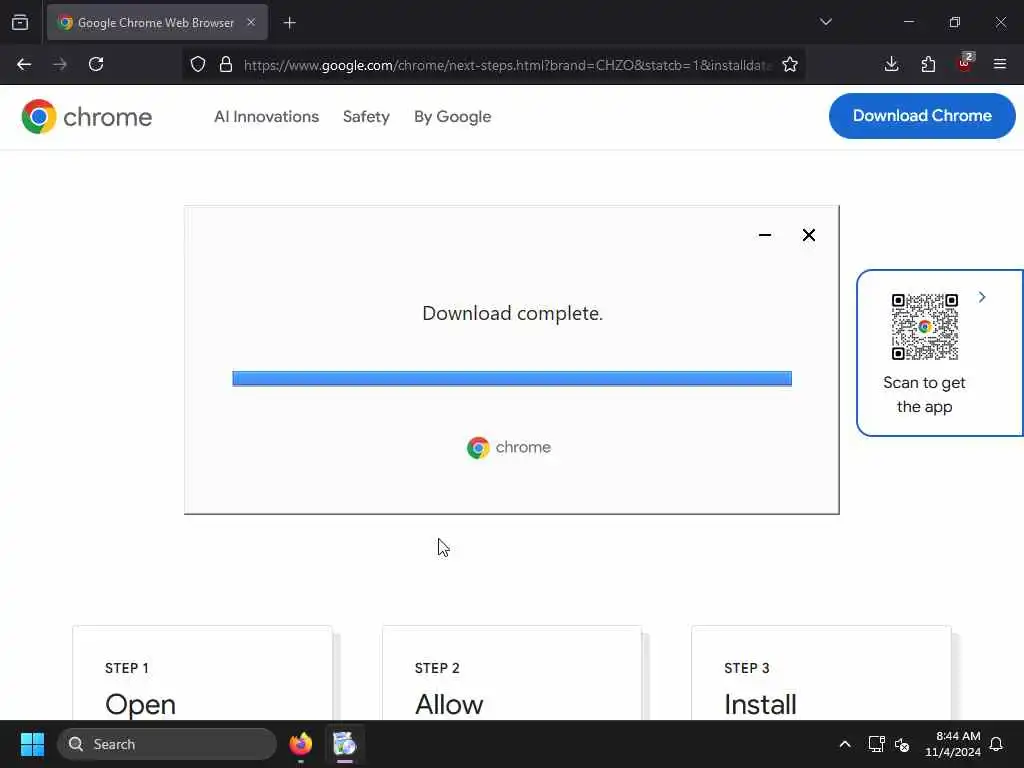Image resolution: width=1024 pixels, height=768 pixels.
Task: Click the red extension badge icon
Action: click(965, 63)
